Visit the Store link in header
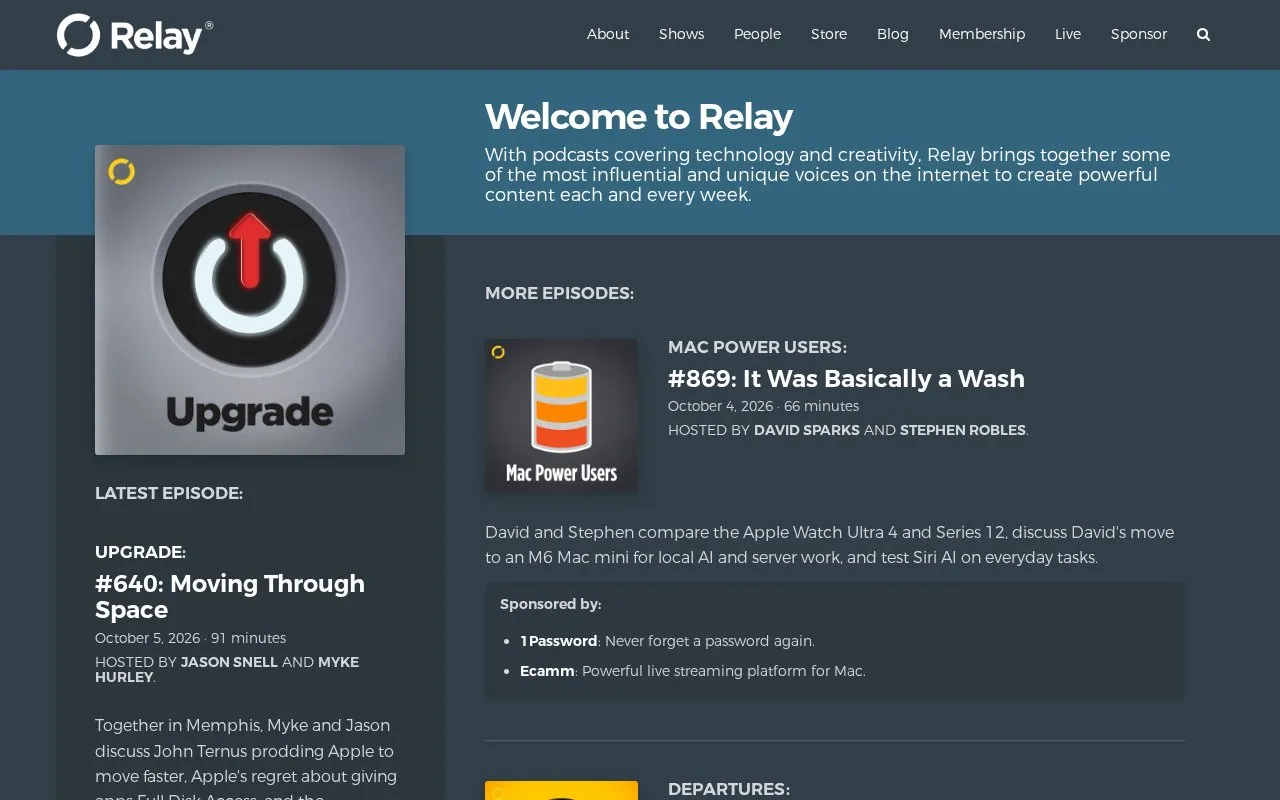1280x800 pixels. [829, 34]
